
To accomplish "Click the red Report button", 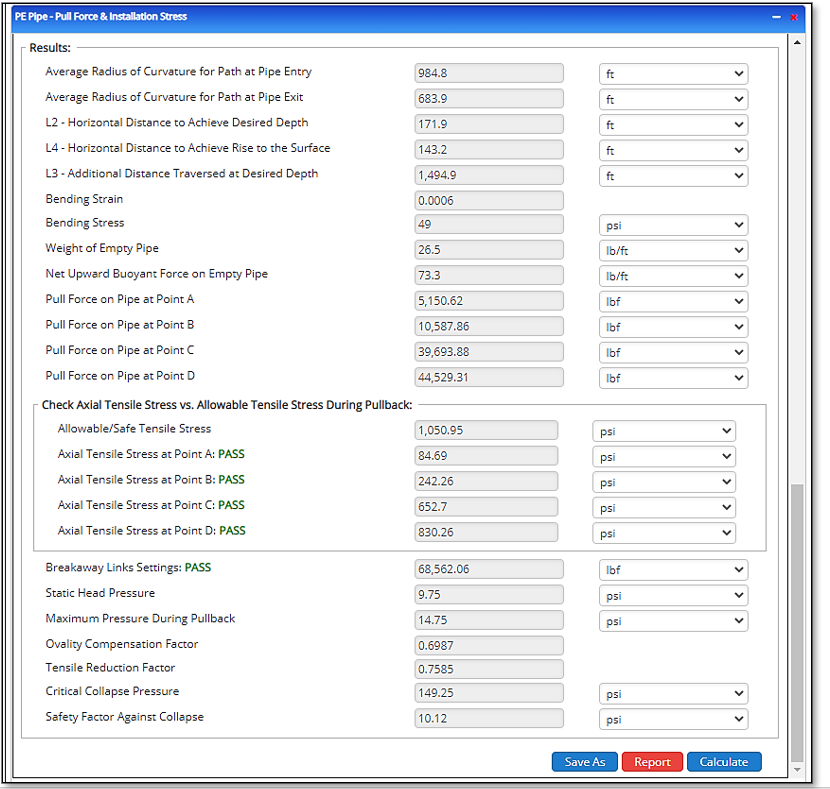I will pos(652,762).
